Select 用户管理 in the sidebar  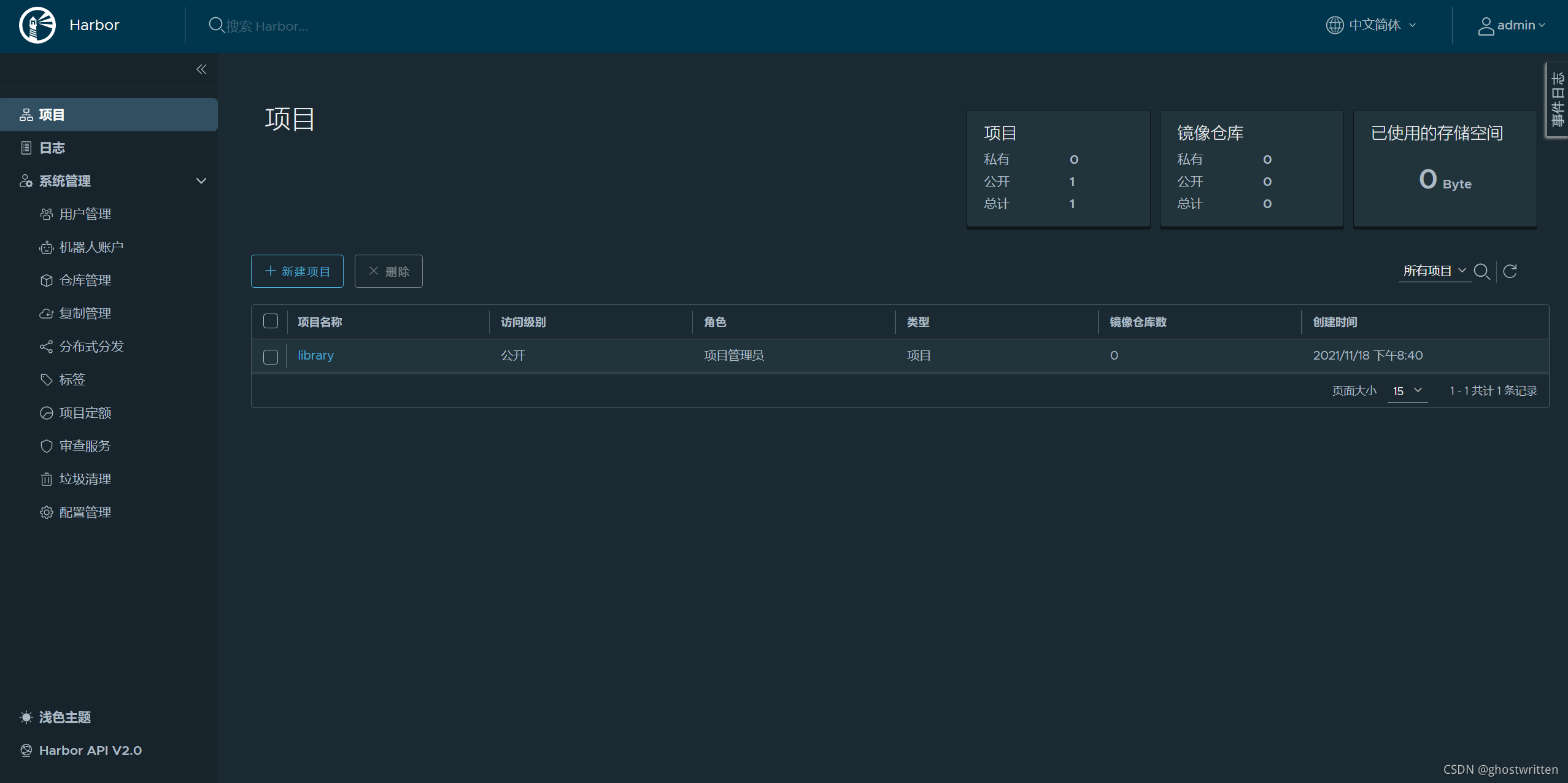tap(85, 214)
